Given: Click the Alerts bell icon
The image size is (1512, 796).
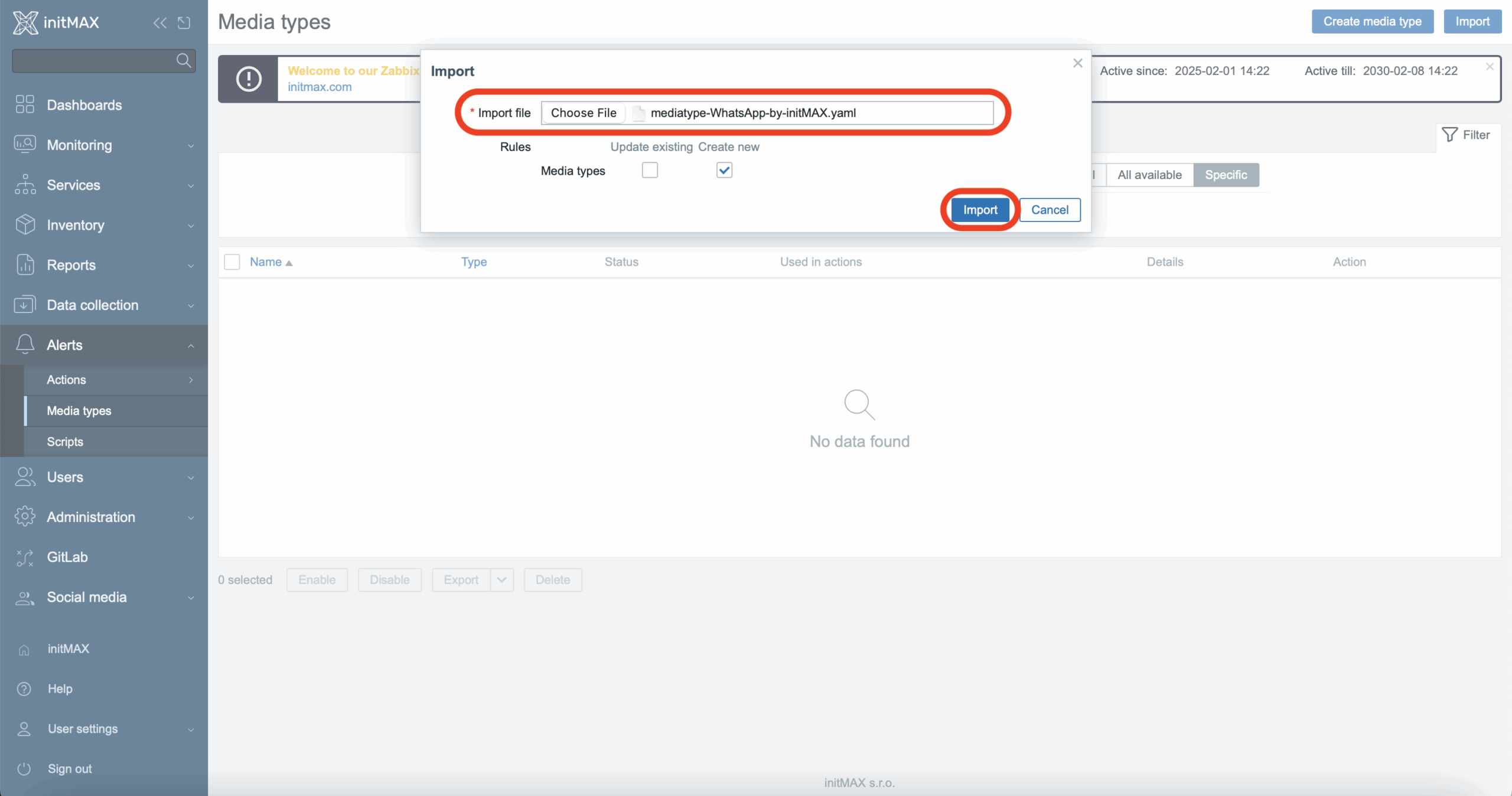Looking at the screenshot, I should pos(25,345).
